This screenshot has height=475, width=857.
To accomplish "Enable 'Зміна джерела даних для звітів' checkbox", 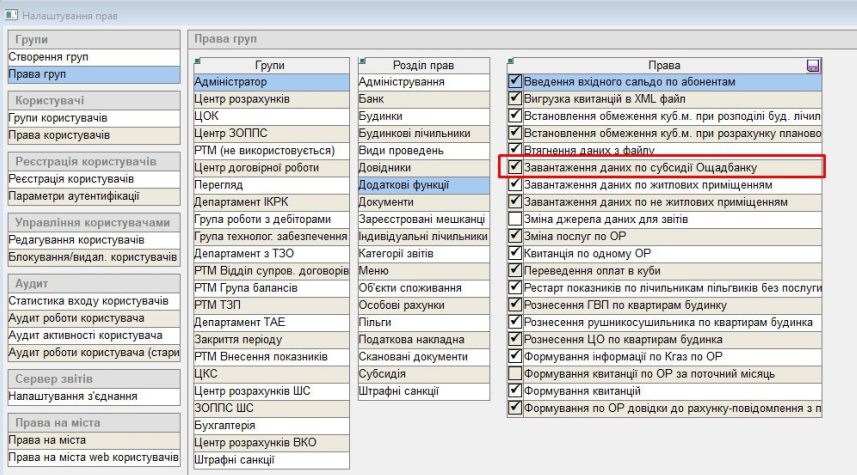I will pyautogui.click(x=515, y=218).
